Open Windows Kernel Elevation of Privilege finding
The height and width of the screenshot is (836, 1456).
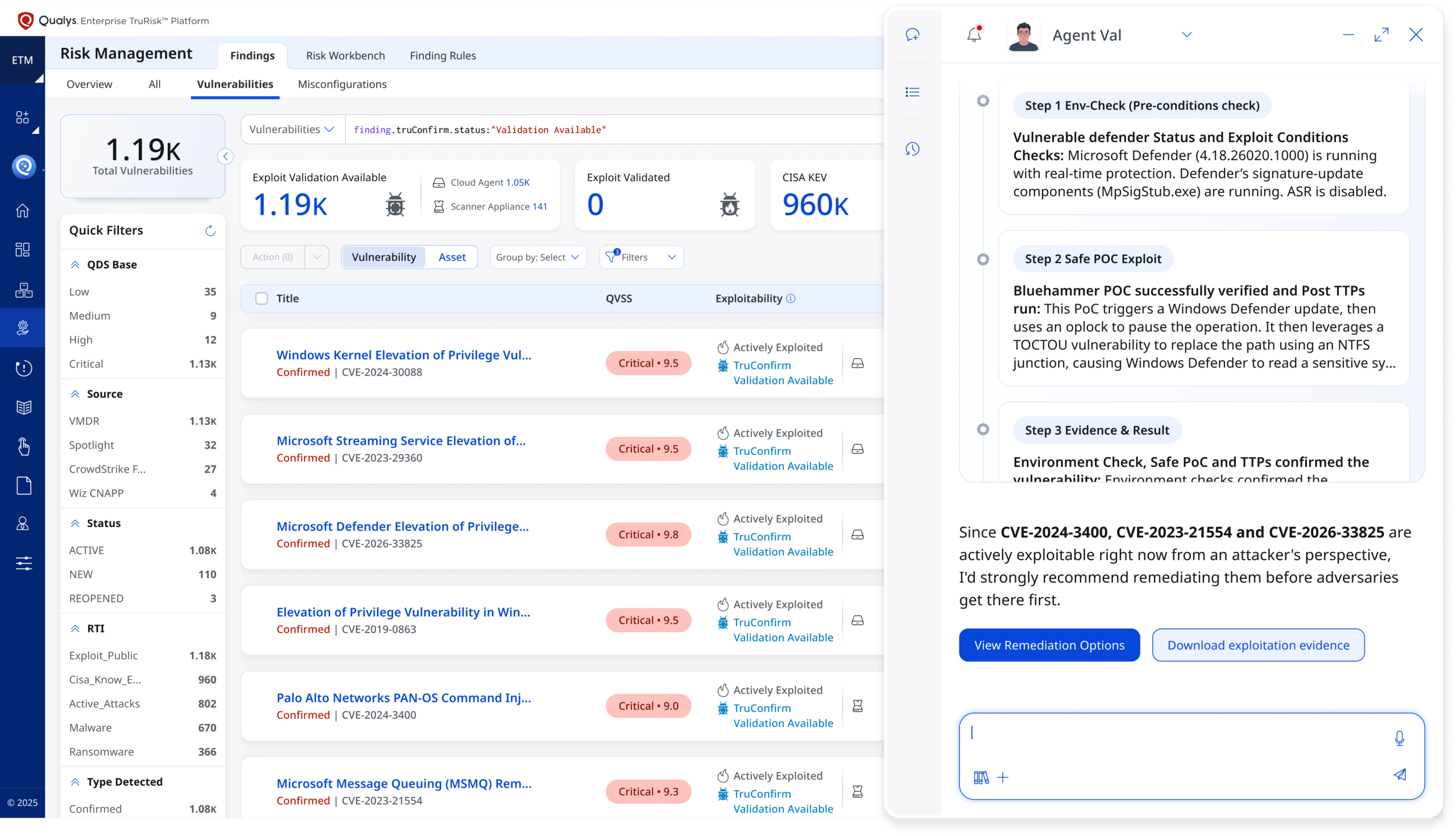point(404,355)
